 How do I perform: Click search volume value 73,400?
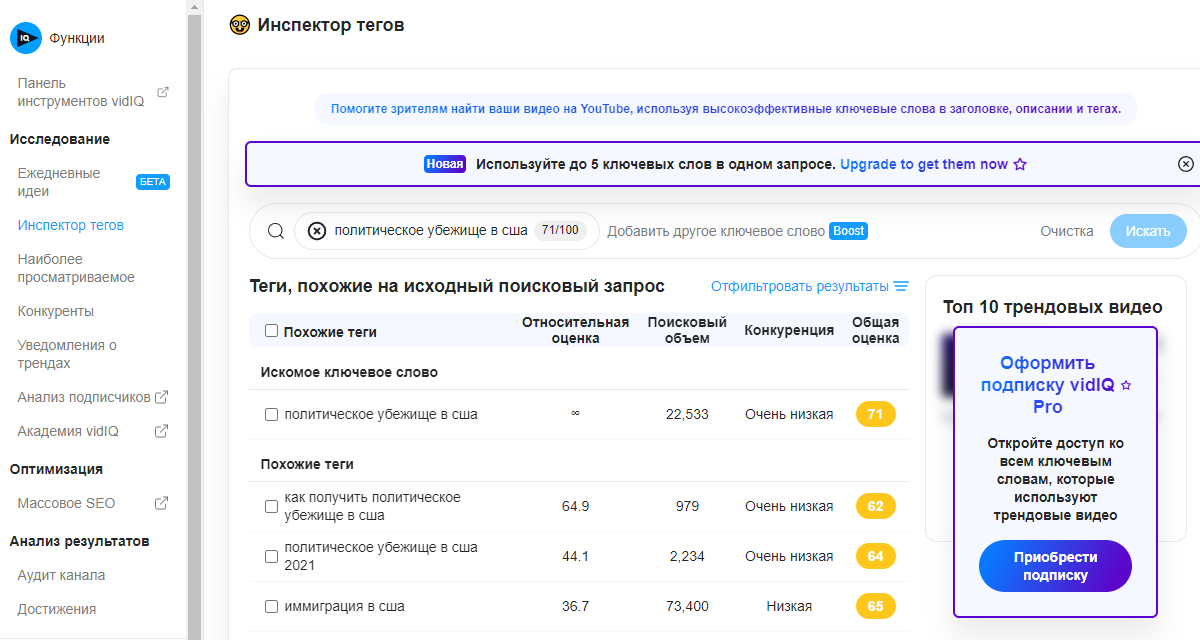pos(687,606)
